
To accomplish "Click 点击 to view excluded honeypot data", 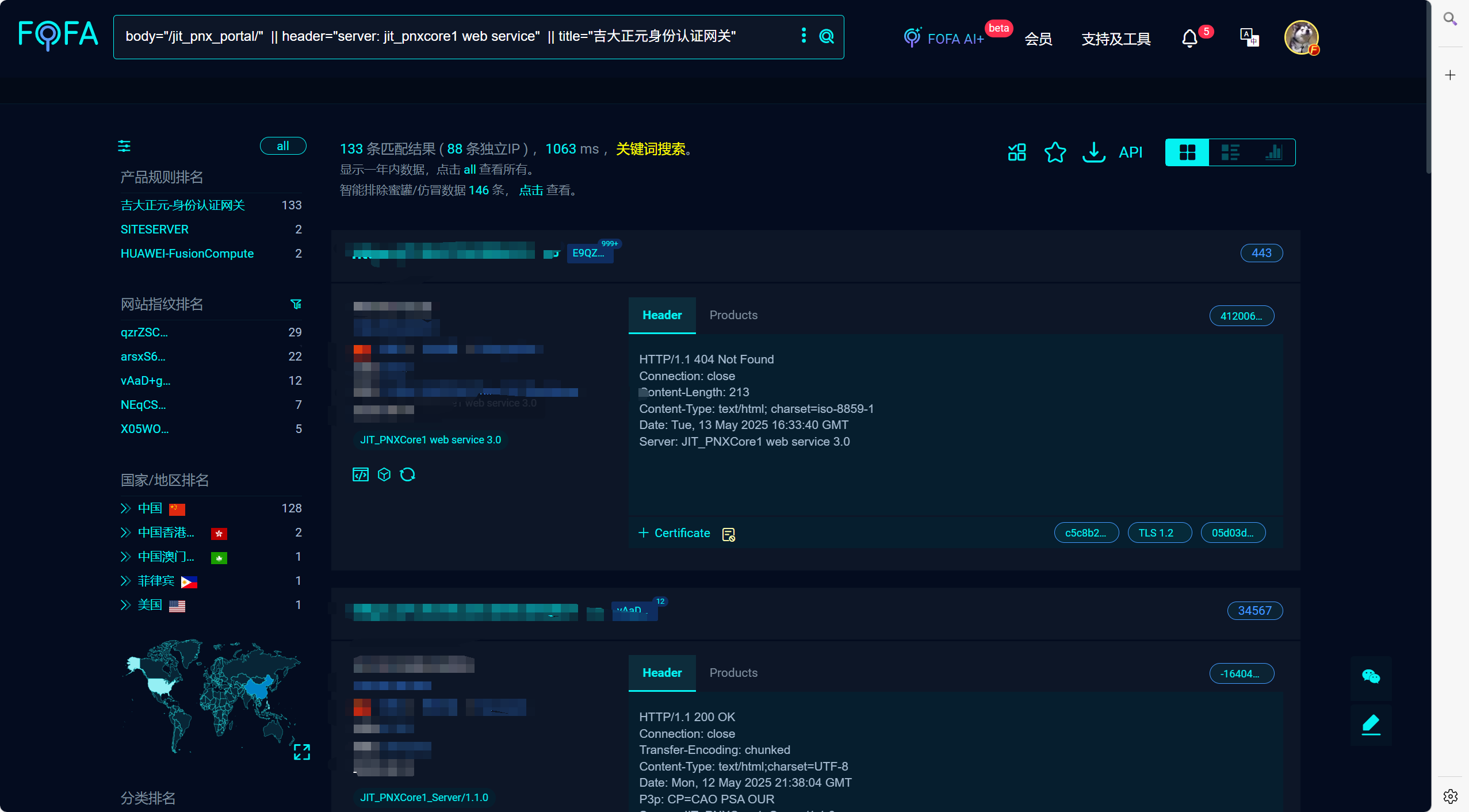I will click(531, 190).
